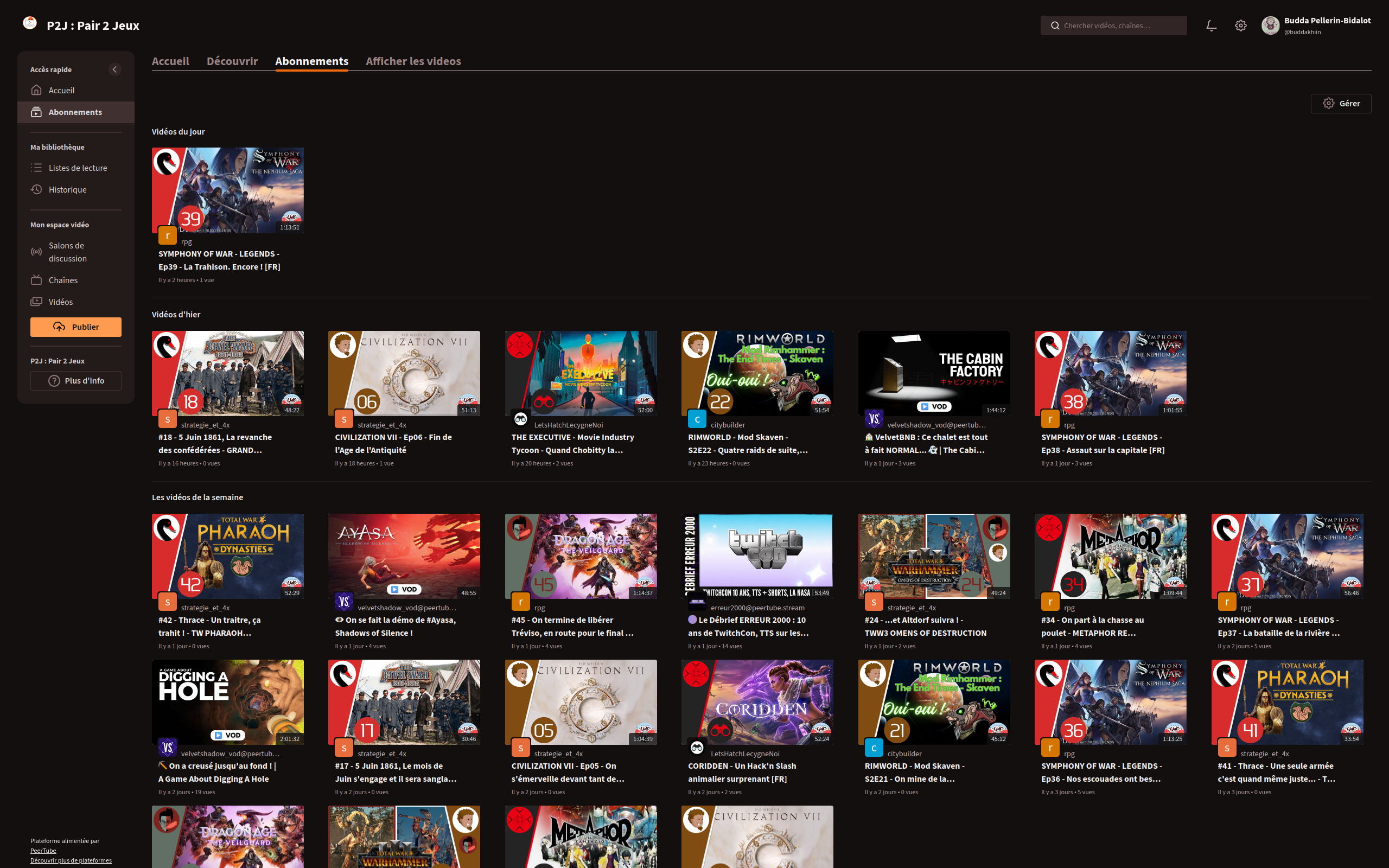Open Rimworld S2E22 thumbnail
The image size is (1389, 868).
pyautogui.click(x=757, y=373)
